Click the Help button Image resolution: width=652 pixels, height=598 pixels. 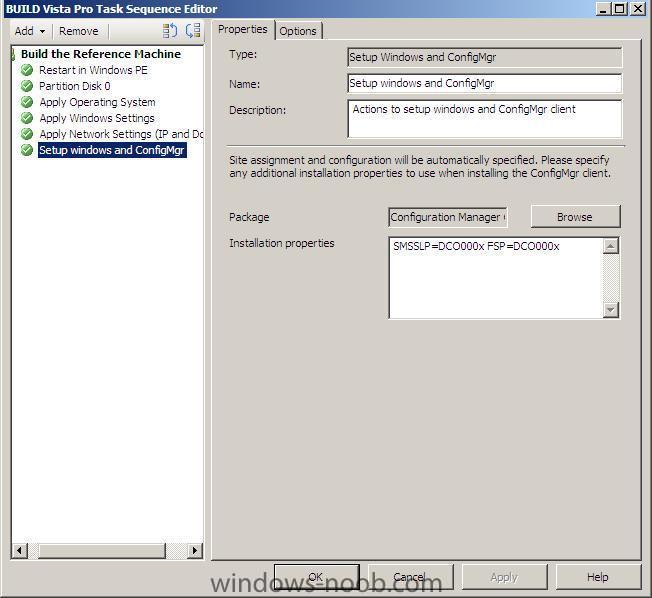(x=598, y=577)
